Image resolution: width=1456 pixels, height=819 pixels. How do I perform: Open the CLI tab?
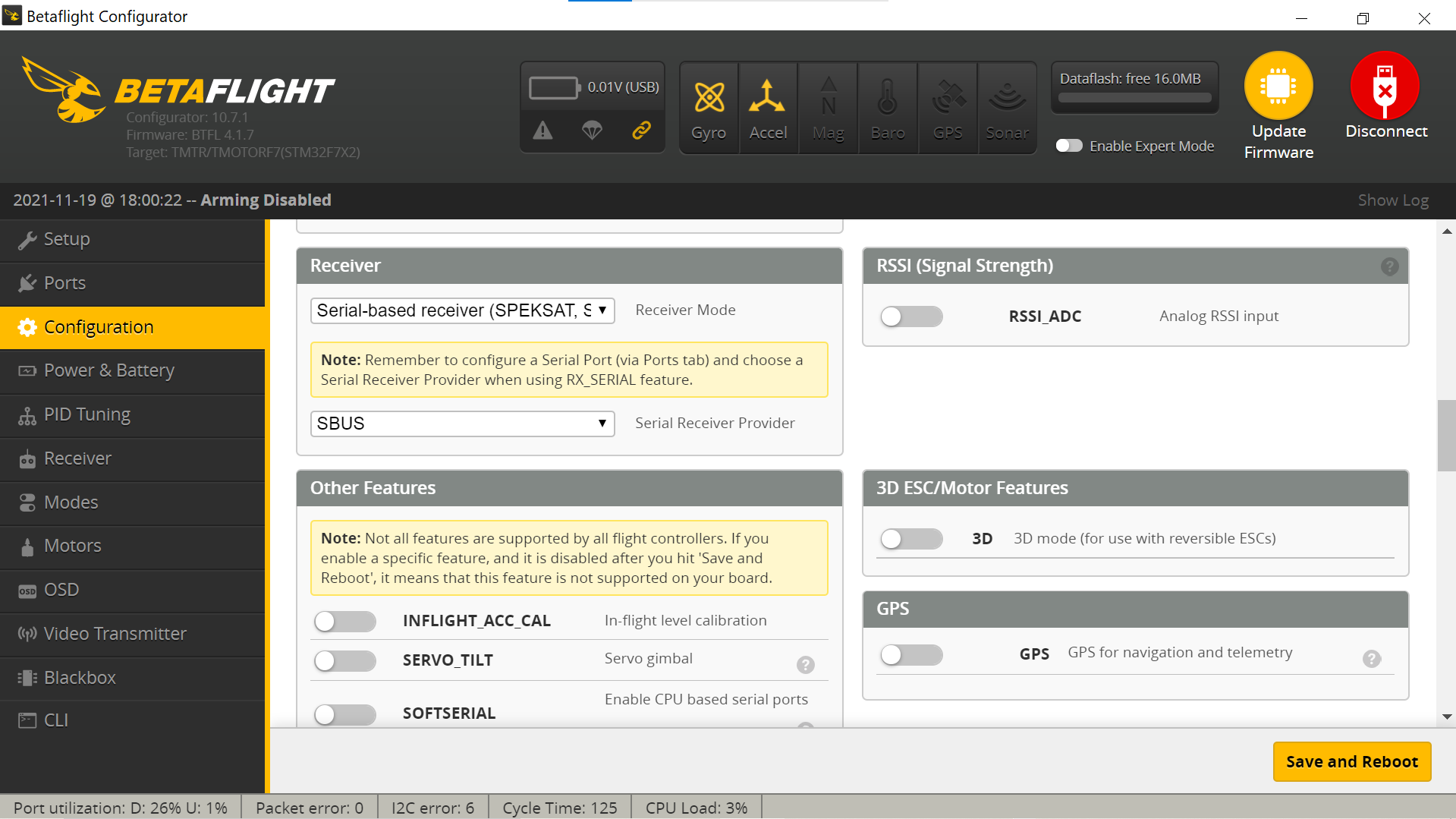pos(133,720)
